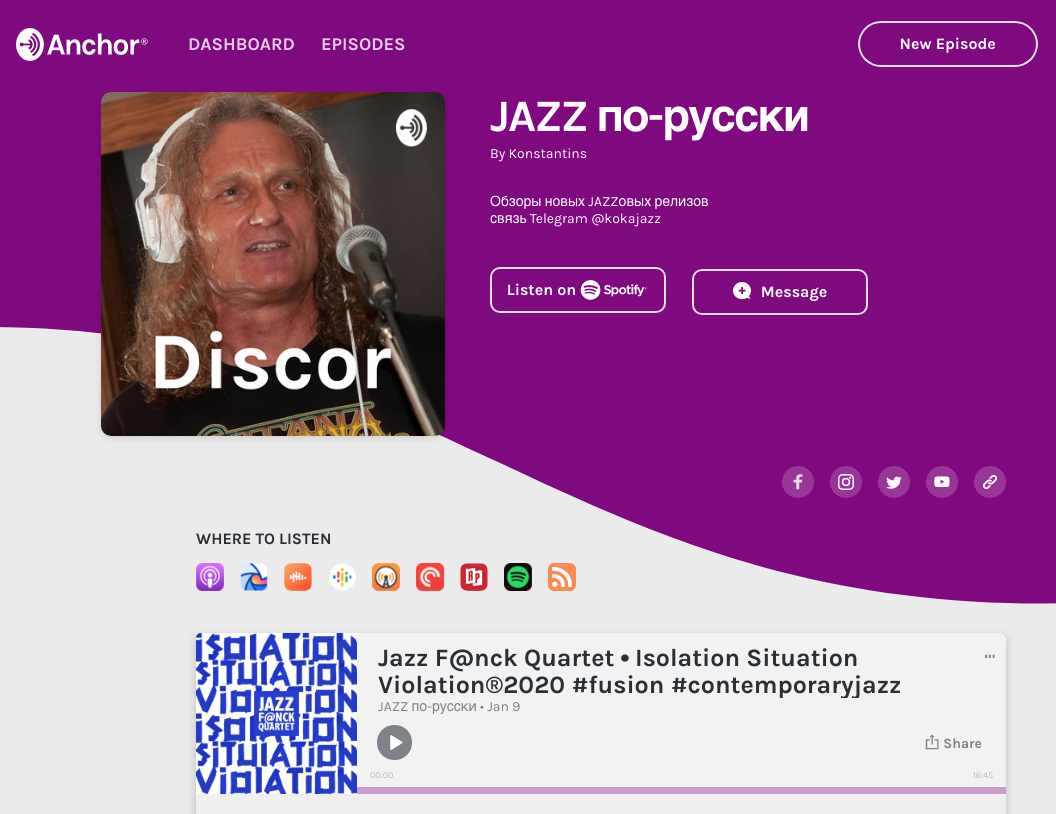Click the New Episode button
Viewport: 1056px width, 814px height.
coord(948,44)
